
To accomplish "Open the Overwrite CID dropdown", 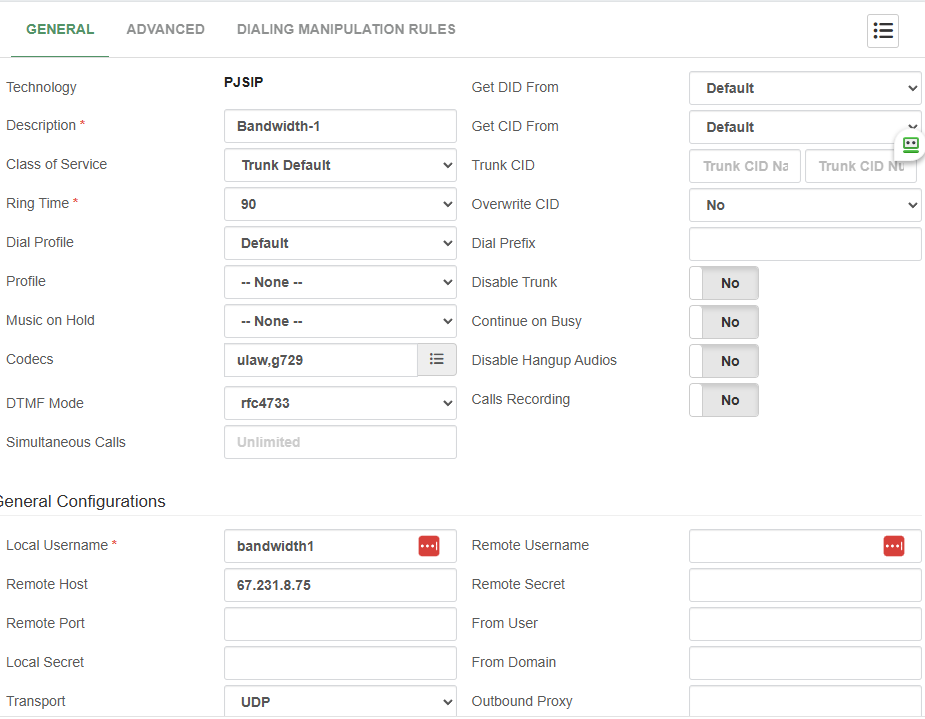I will pyautogui.click(x=805, y=205).
